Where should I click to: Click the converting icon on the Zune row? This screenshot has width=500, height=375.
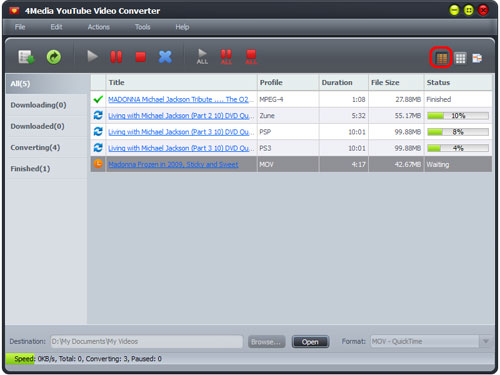(98, 115)
